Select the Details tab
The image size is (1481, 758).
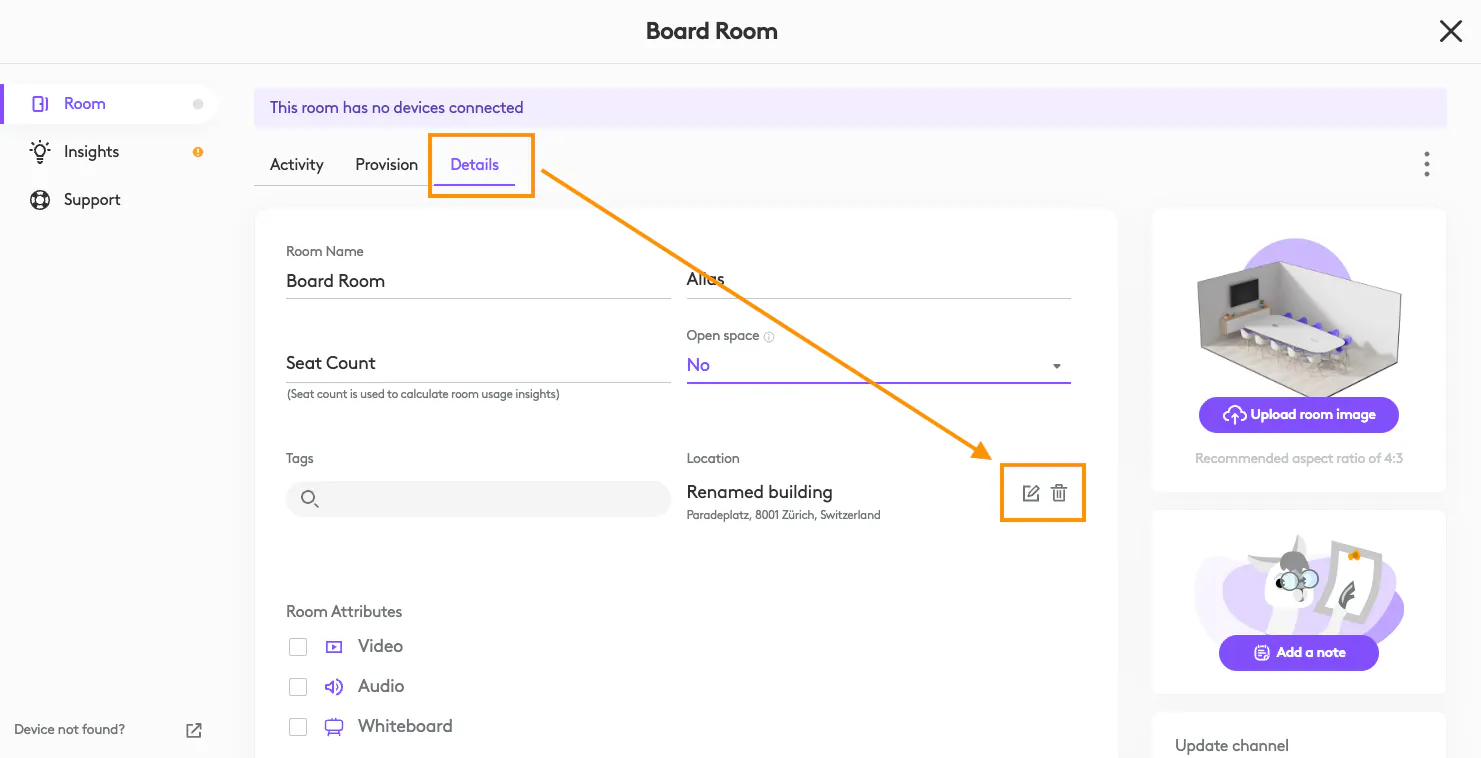(474, 165)
